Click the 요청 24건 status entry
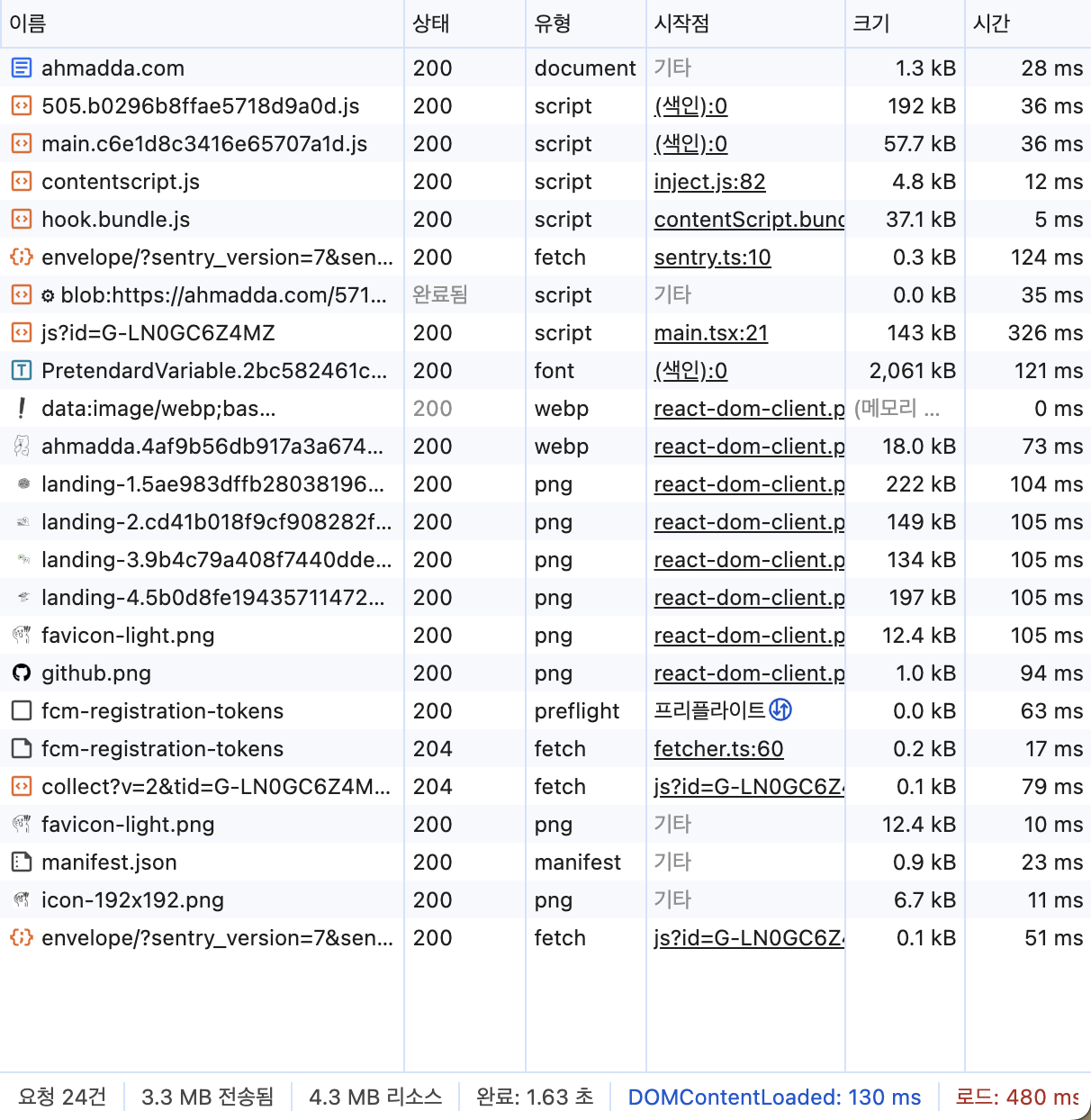The image size is (1091, 1120). coord(62,1097)
